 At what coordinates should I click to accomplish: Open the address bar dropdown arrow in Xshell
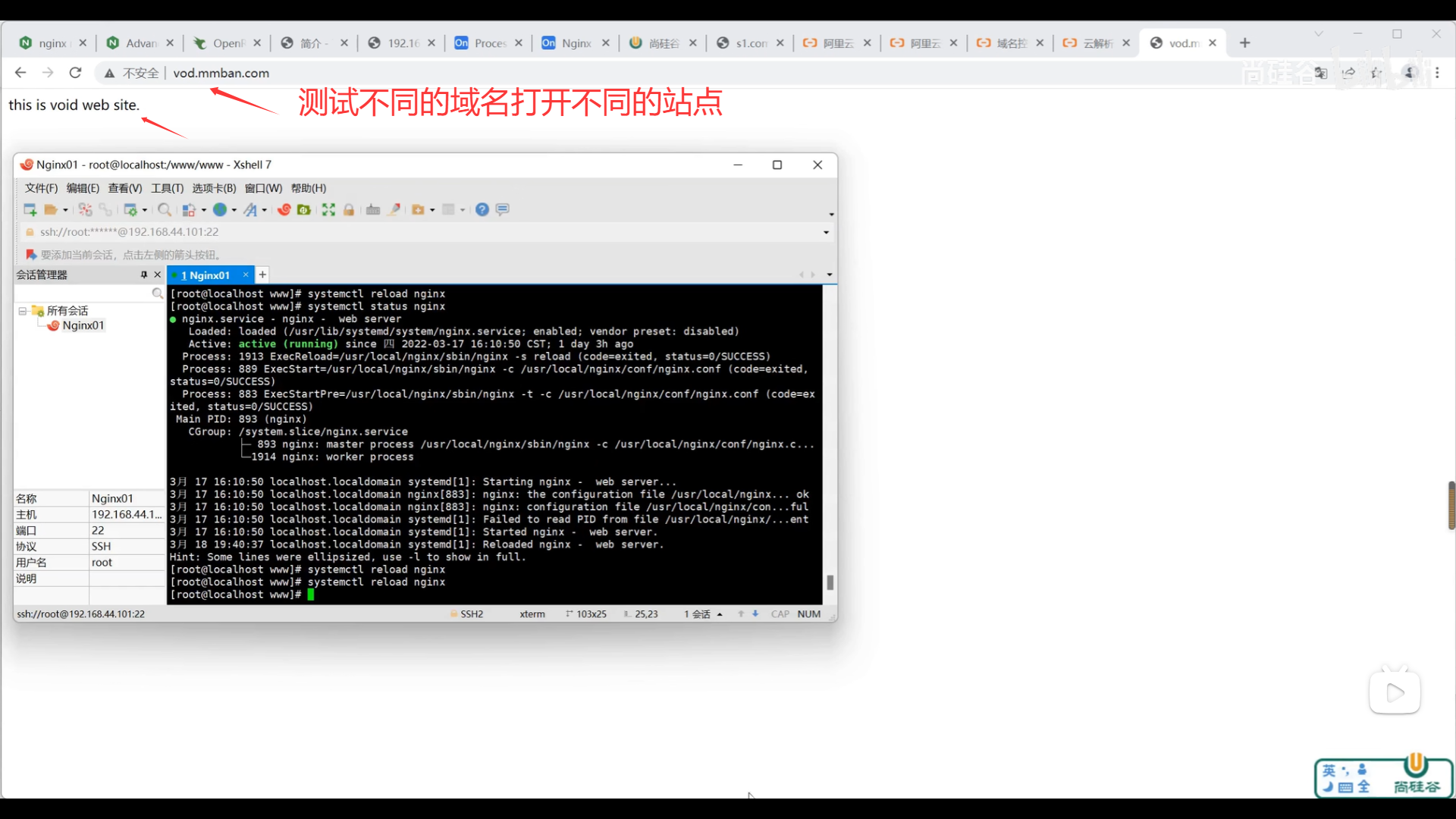[x=826, y=232]
